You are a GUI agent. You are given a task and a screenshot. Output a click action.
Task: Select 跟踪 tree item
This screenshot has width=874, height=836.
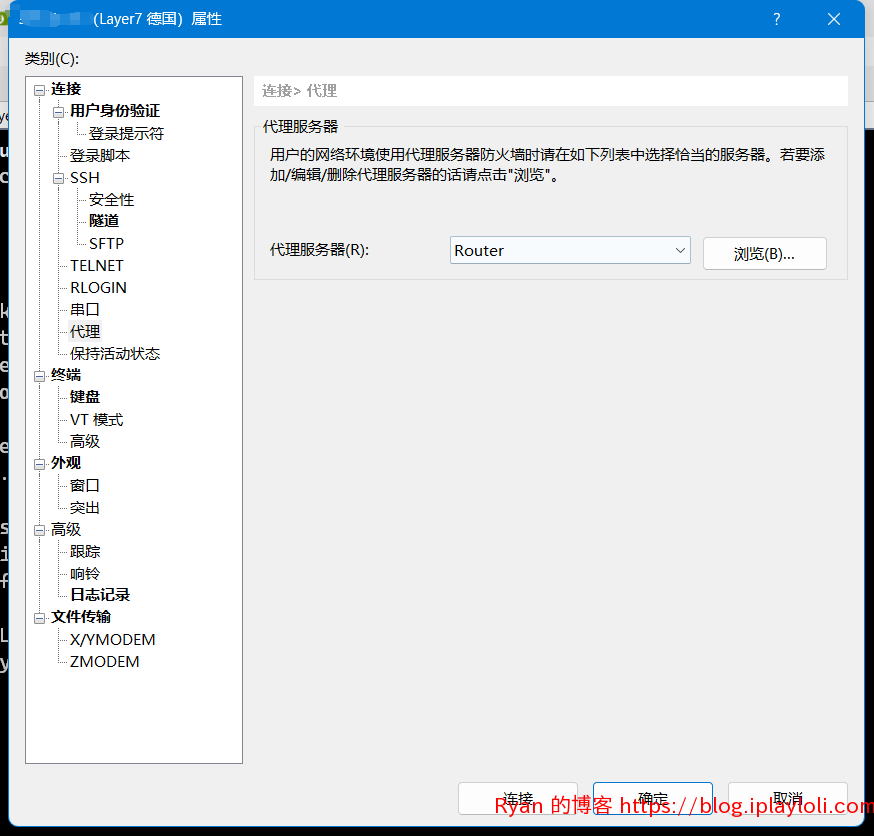[x=85, y=552]
